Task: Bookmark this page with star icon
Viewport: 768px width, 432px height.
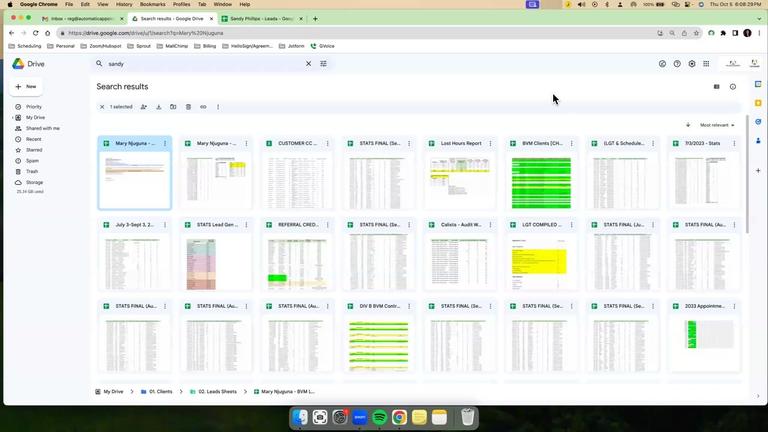Action: coord(696,33)
